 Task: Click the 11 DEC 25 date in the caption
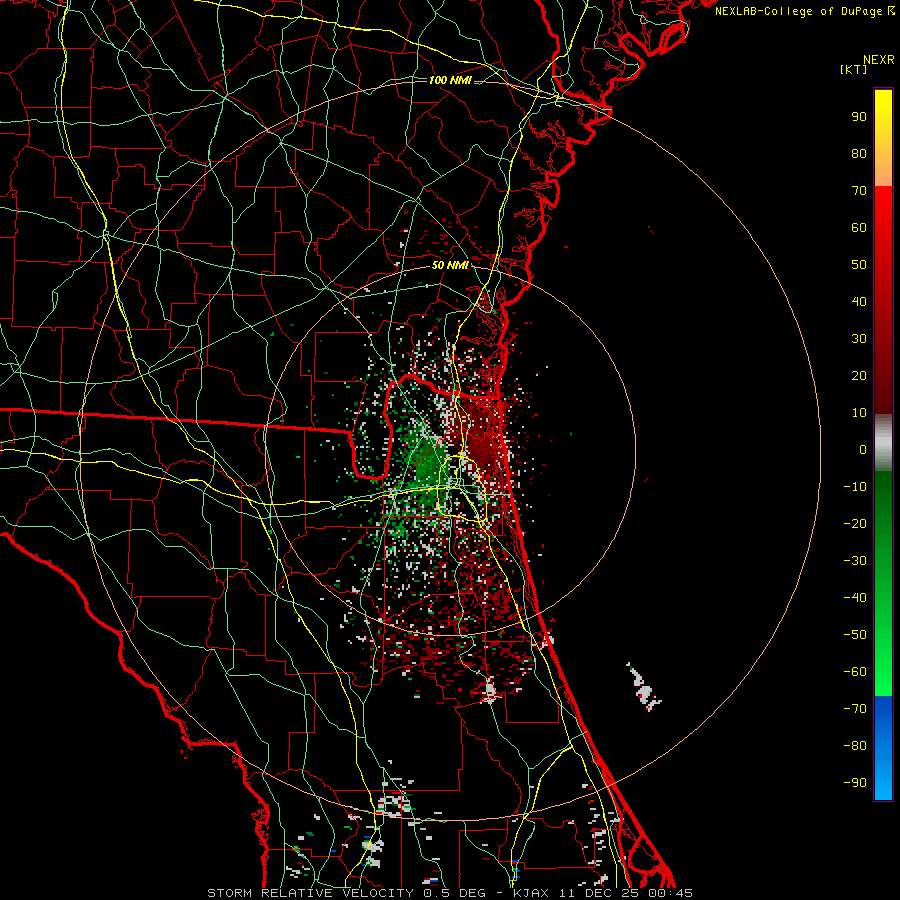tap(597, 893)
